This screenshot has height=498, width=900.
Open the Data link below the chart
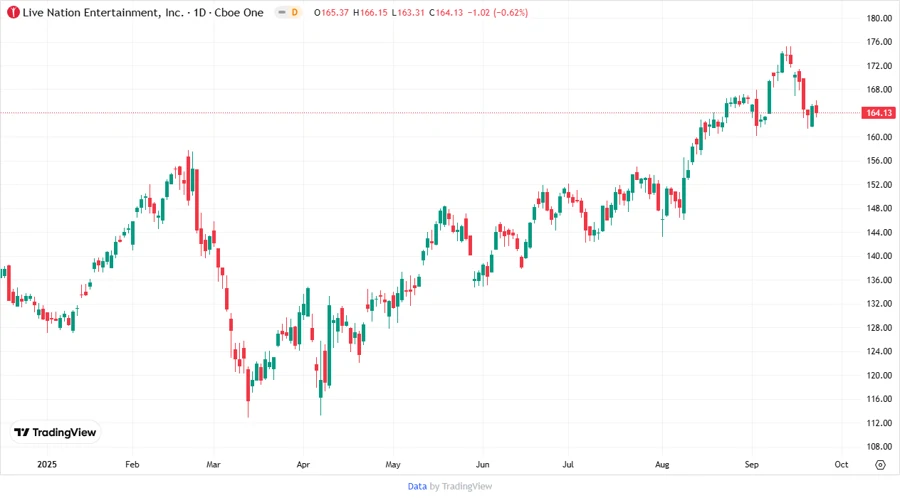(417, 487)
